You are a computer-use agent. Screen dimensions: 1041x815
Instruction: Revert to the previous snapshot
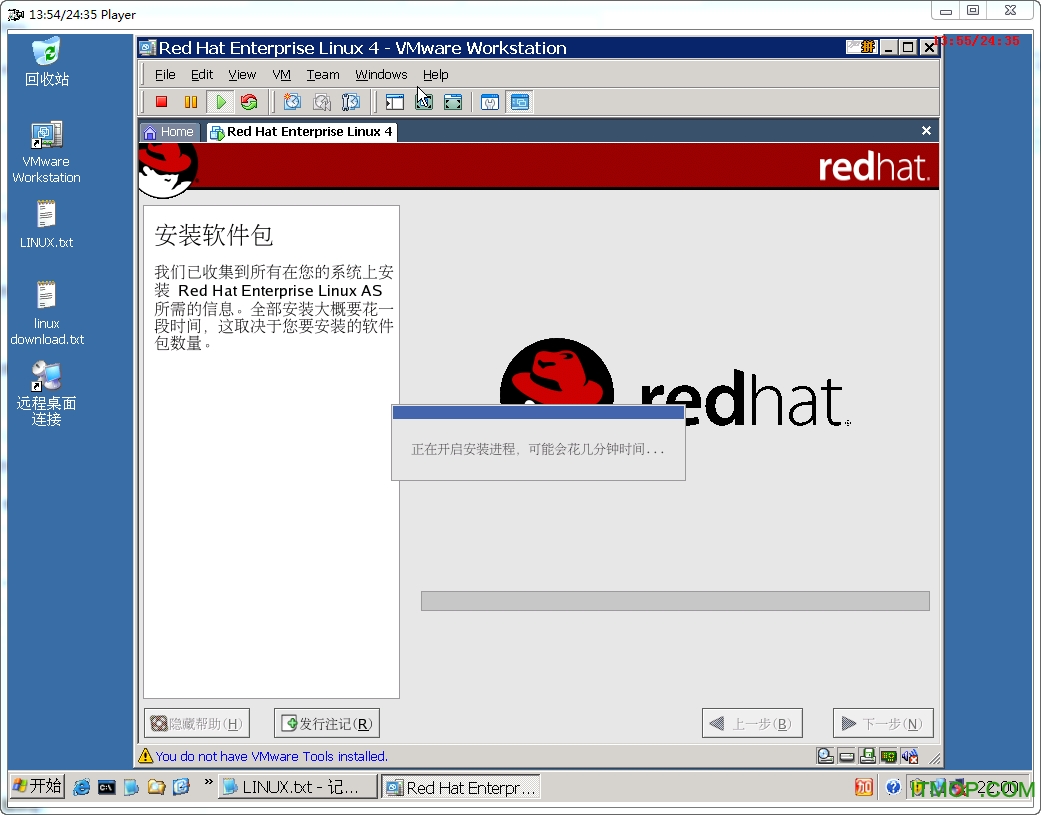click(322, 102)
